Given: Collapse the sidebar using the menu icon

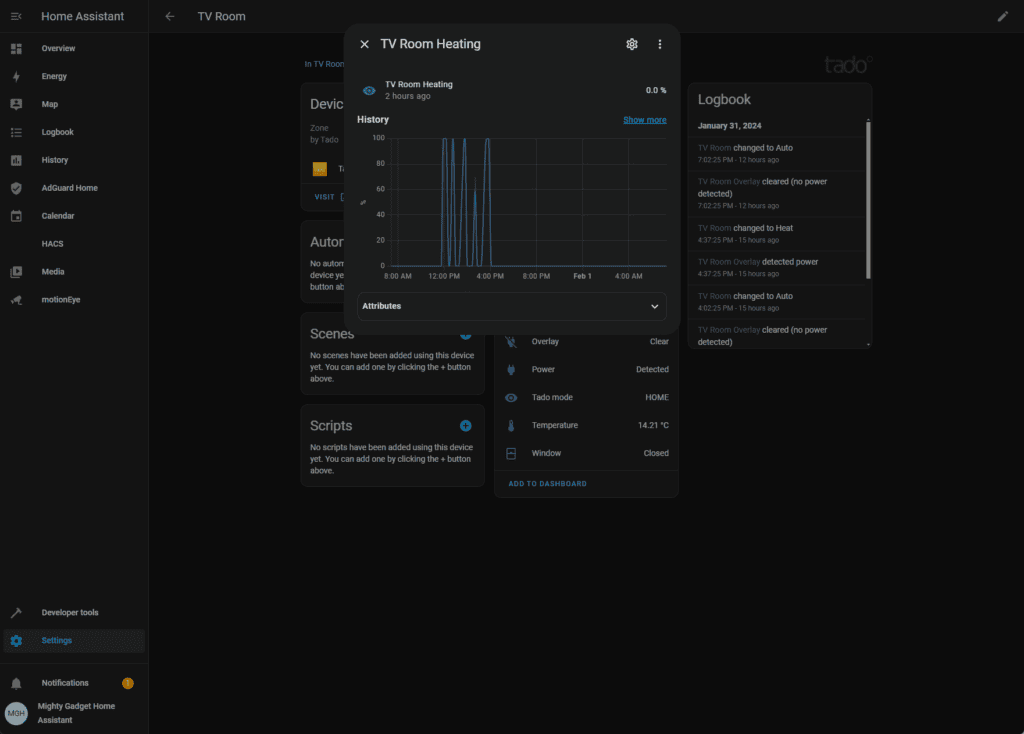Looking at the screenshot, I should coord(16,16).
